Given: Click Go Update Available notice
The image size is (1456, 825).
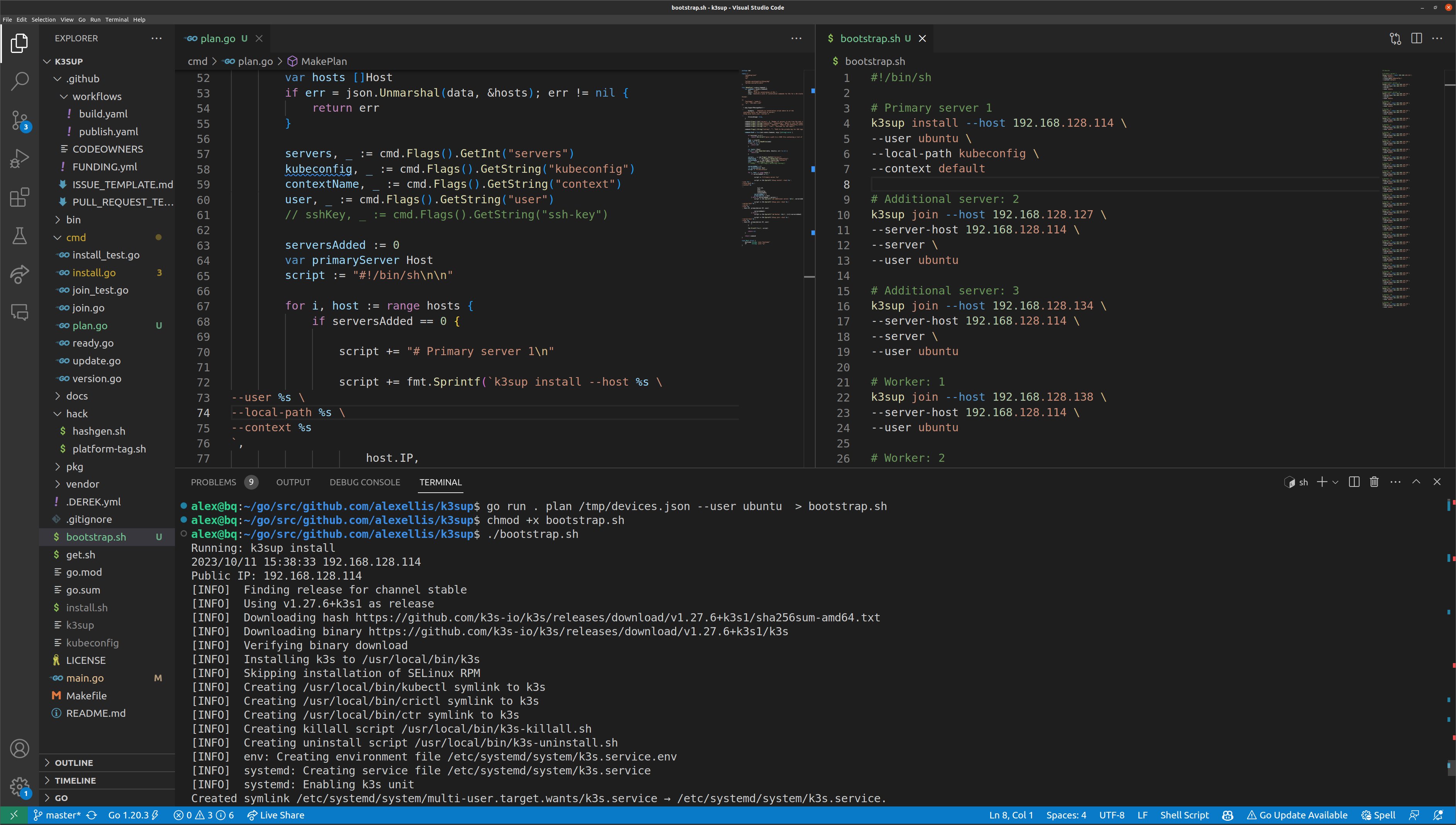Looking at the screenshot, I should tap(1297, 815).
